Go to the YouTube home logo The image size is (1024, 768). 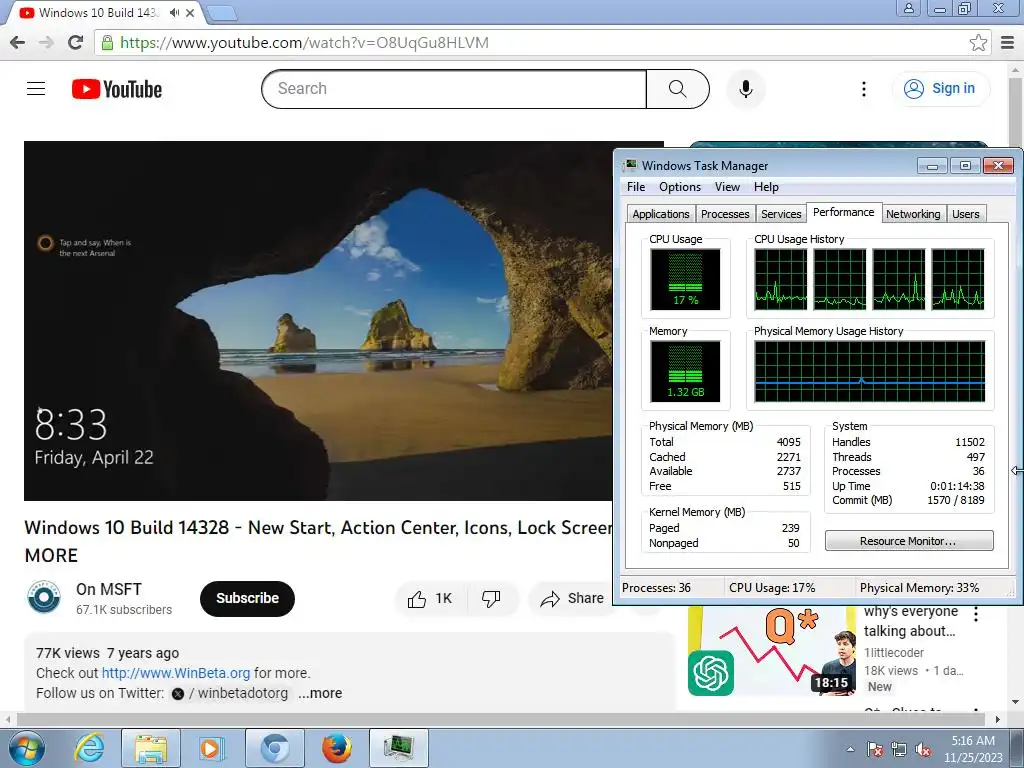pos(117,89)
